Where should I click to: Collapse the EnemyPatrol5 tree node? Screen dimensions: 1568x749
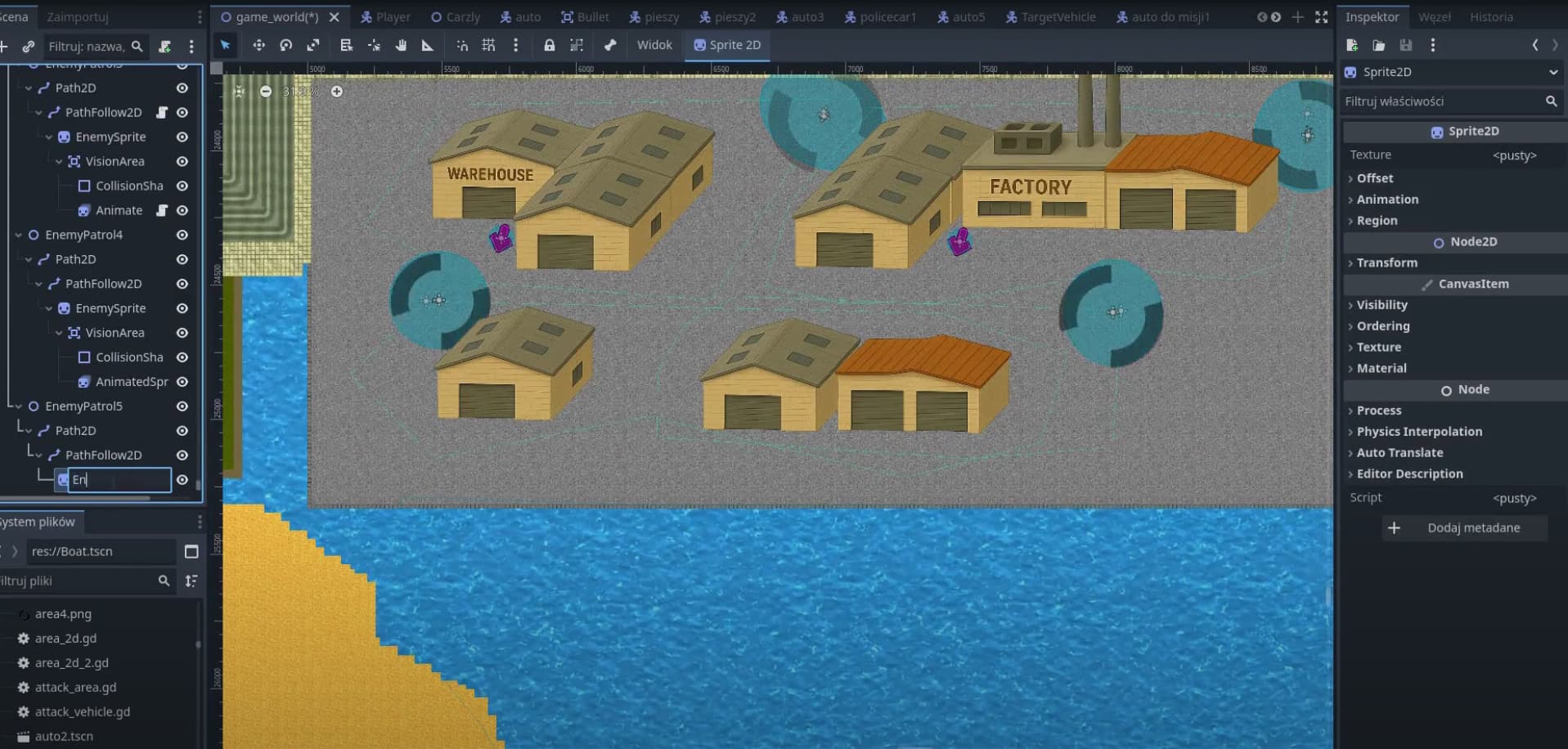(18, 406)
